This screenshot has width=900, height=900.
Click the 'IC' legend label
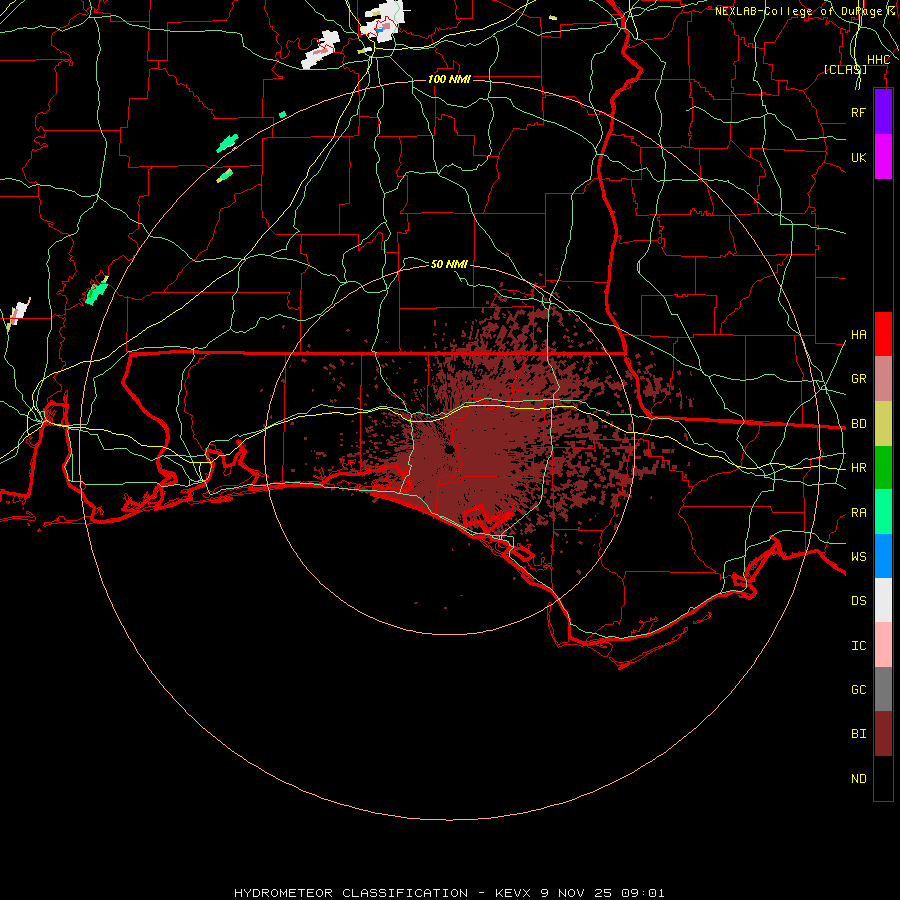click(858, 646)
